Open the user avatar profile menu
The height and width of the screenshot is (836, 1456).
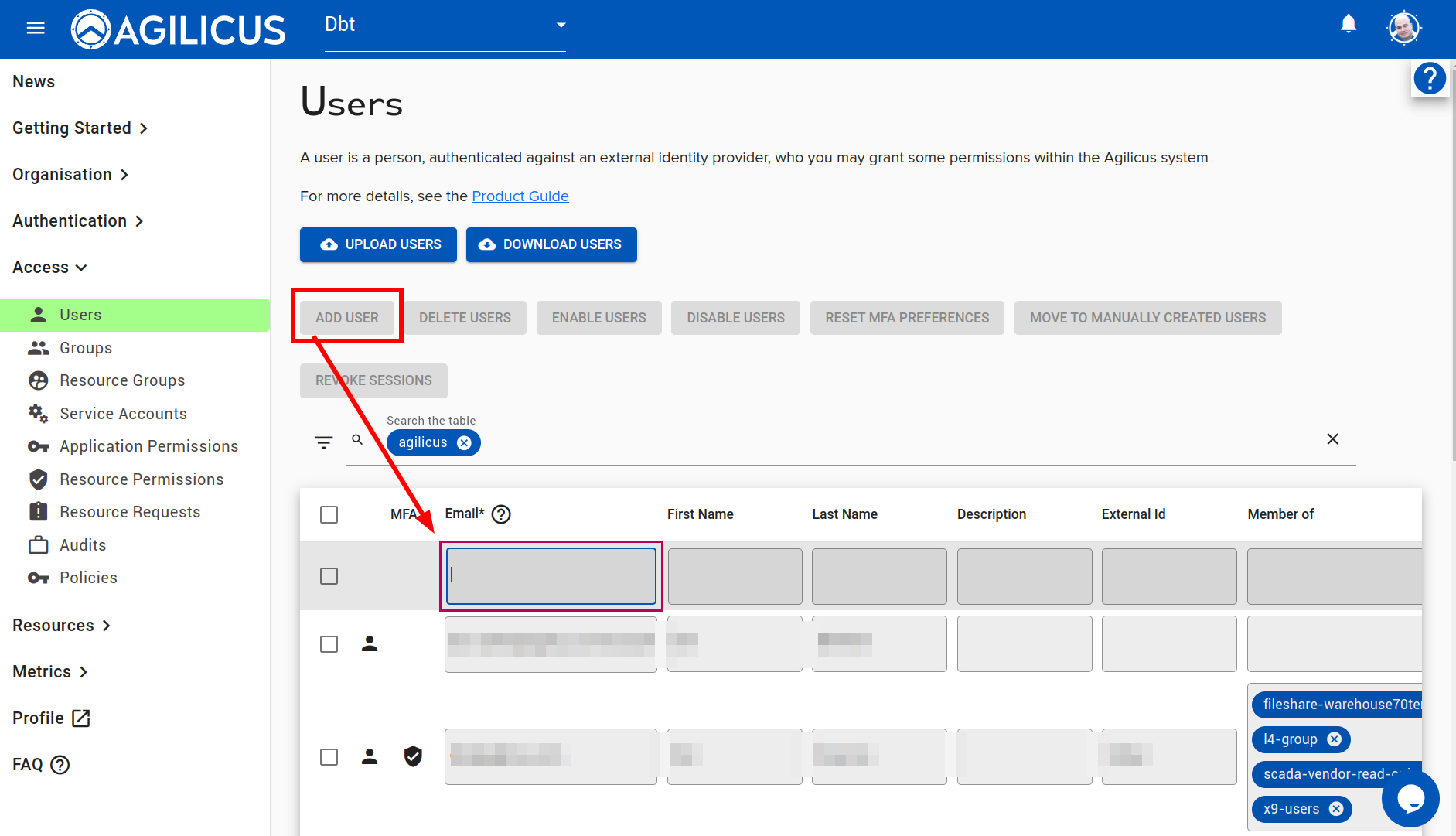pos(1403,29)
